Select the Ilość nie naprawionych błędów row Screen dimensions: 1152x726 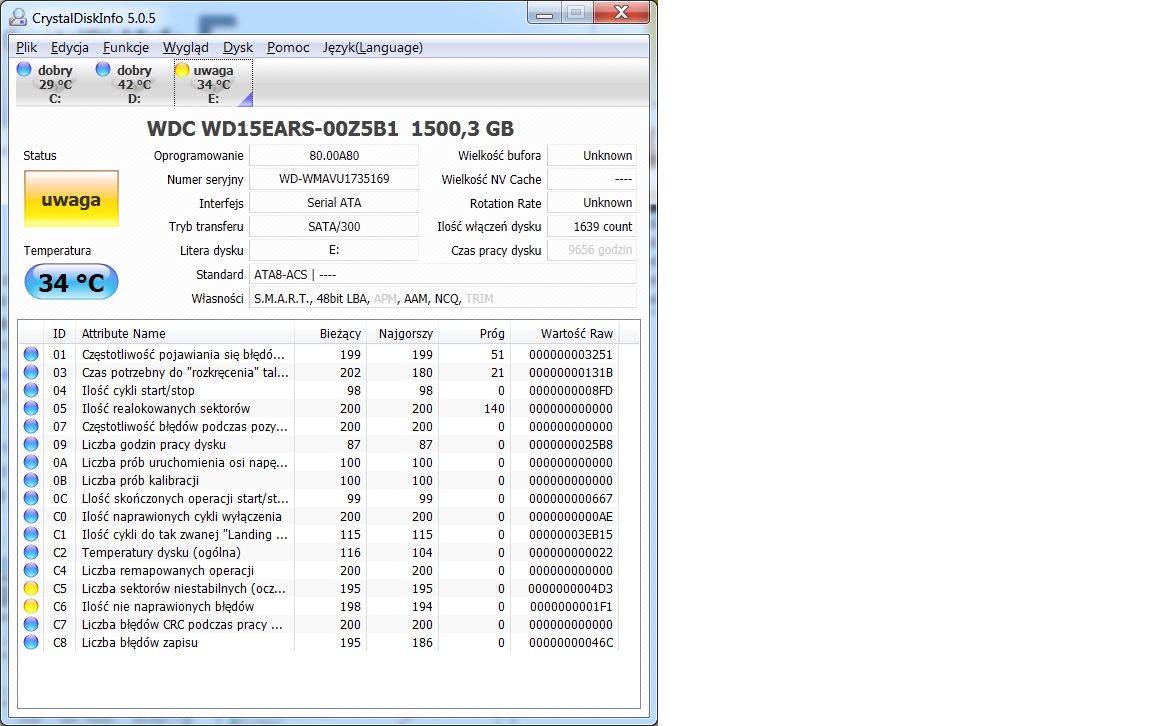tap(320, 606)
